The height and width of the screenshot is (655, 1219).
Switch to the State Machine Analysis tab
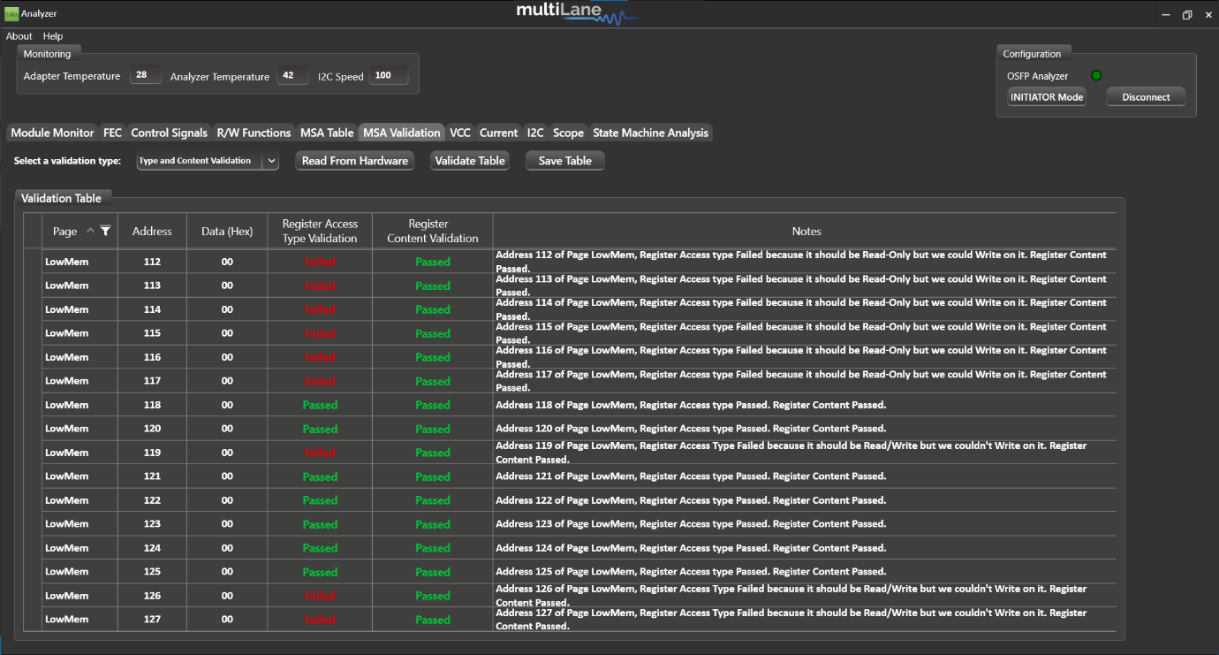[650, 133]
